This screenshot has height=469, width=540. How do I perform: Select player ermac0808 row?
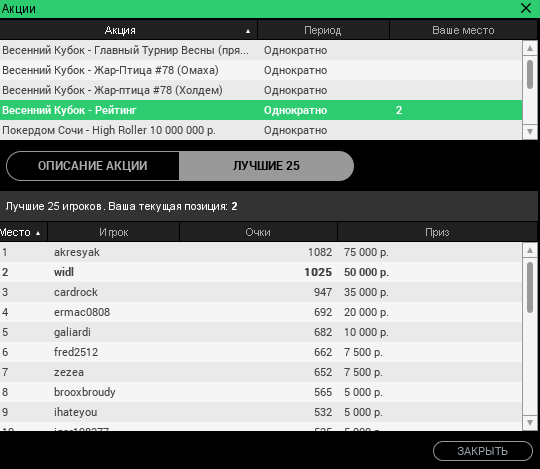pyautogui.click(x=261, y=312)
